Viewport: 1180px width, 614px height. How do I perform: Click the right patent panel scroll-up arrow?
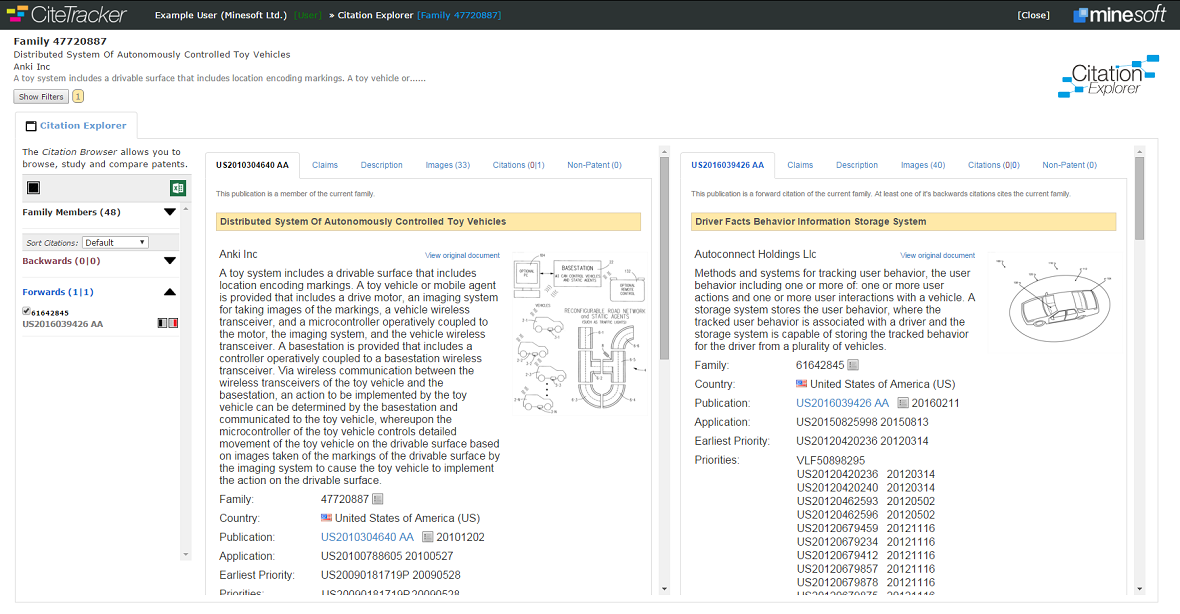(1139, 152)
